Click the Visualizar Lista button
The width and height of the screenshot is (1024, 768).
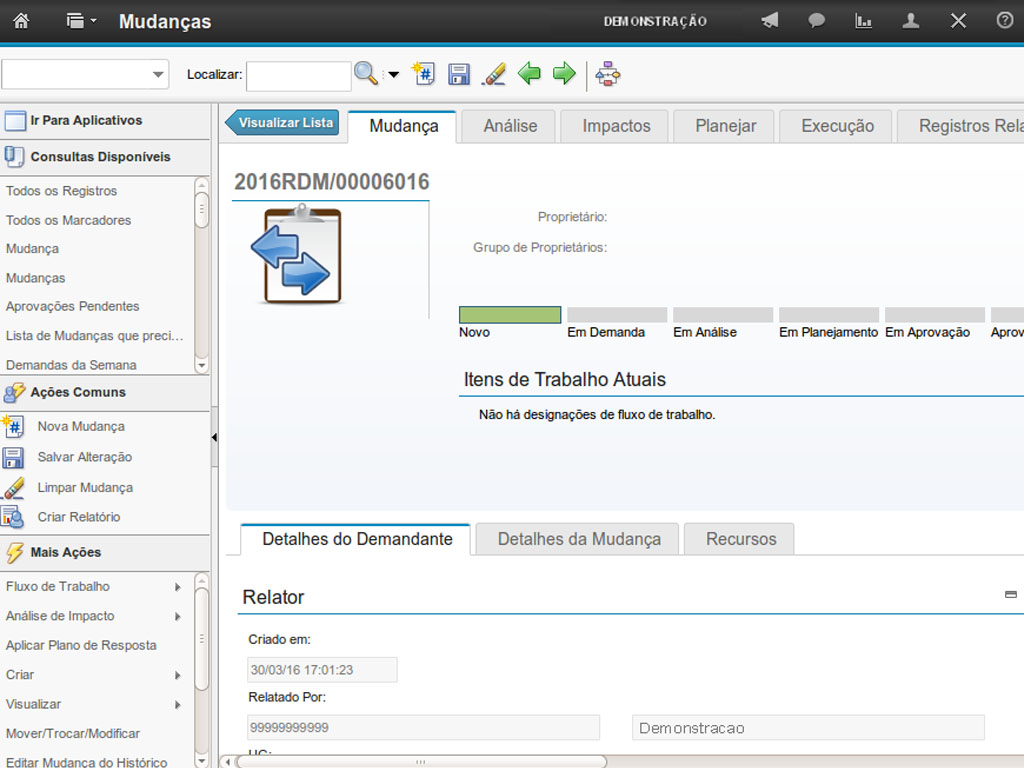284,123
